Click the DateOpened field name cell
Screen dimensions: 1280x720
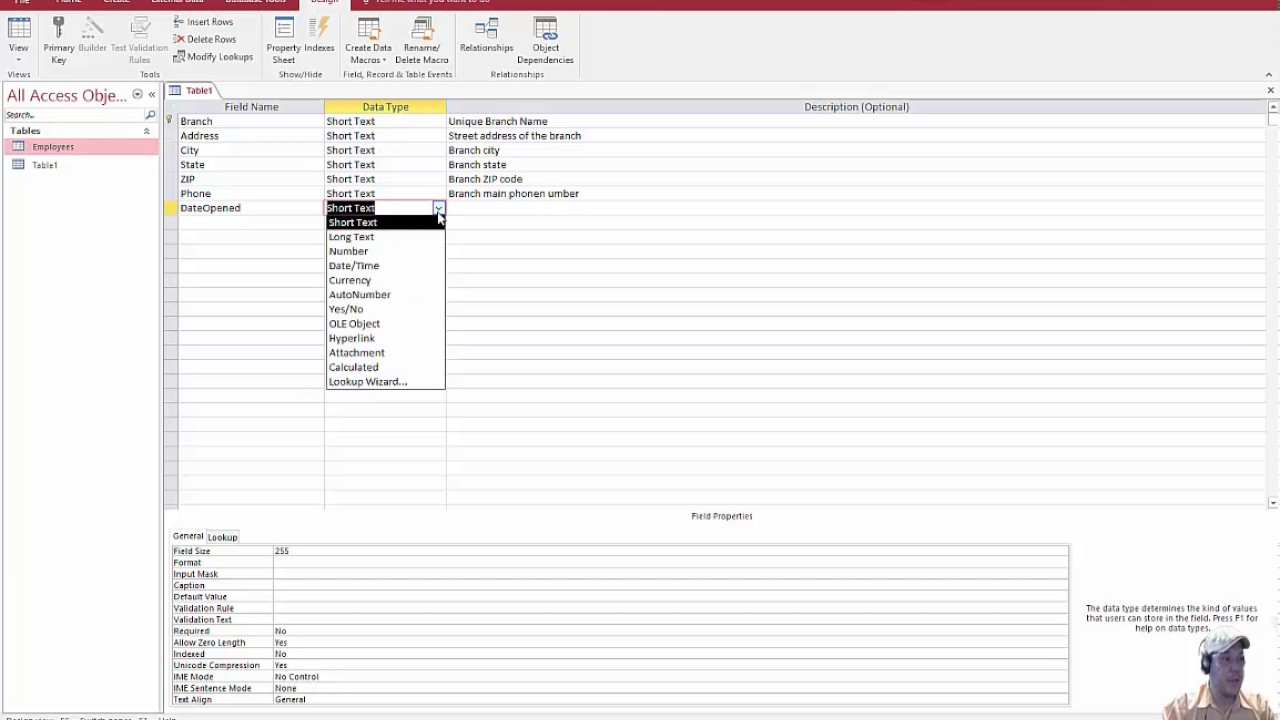pyautogui.click(x=251, y=208)
